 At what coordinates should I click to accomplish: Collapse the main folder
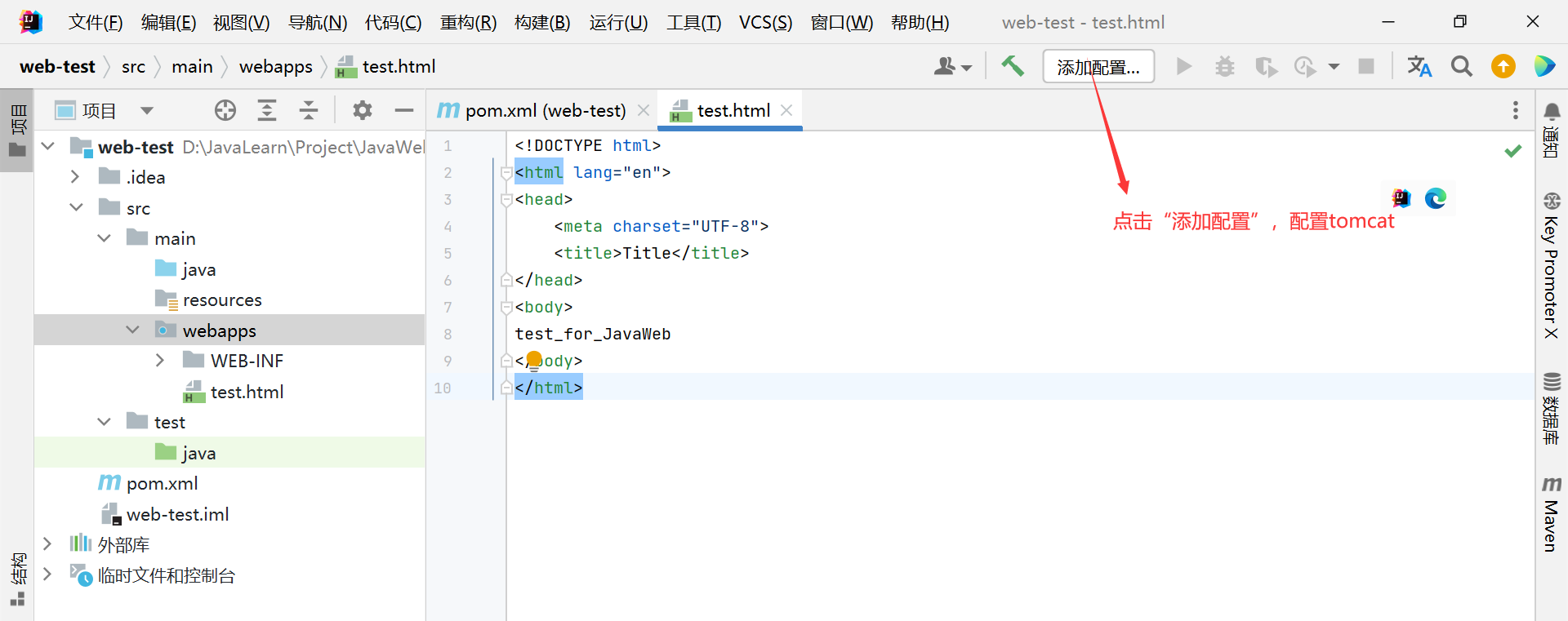pos(104,238)
